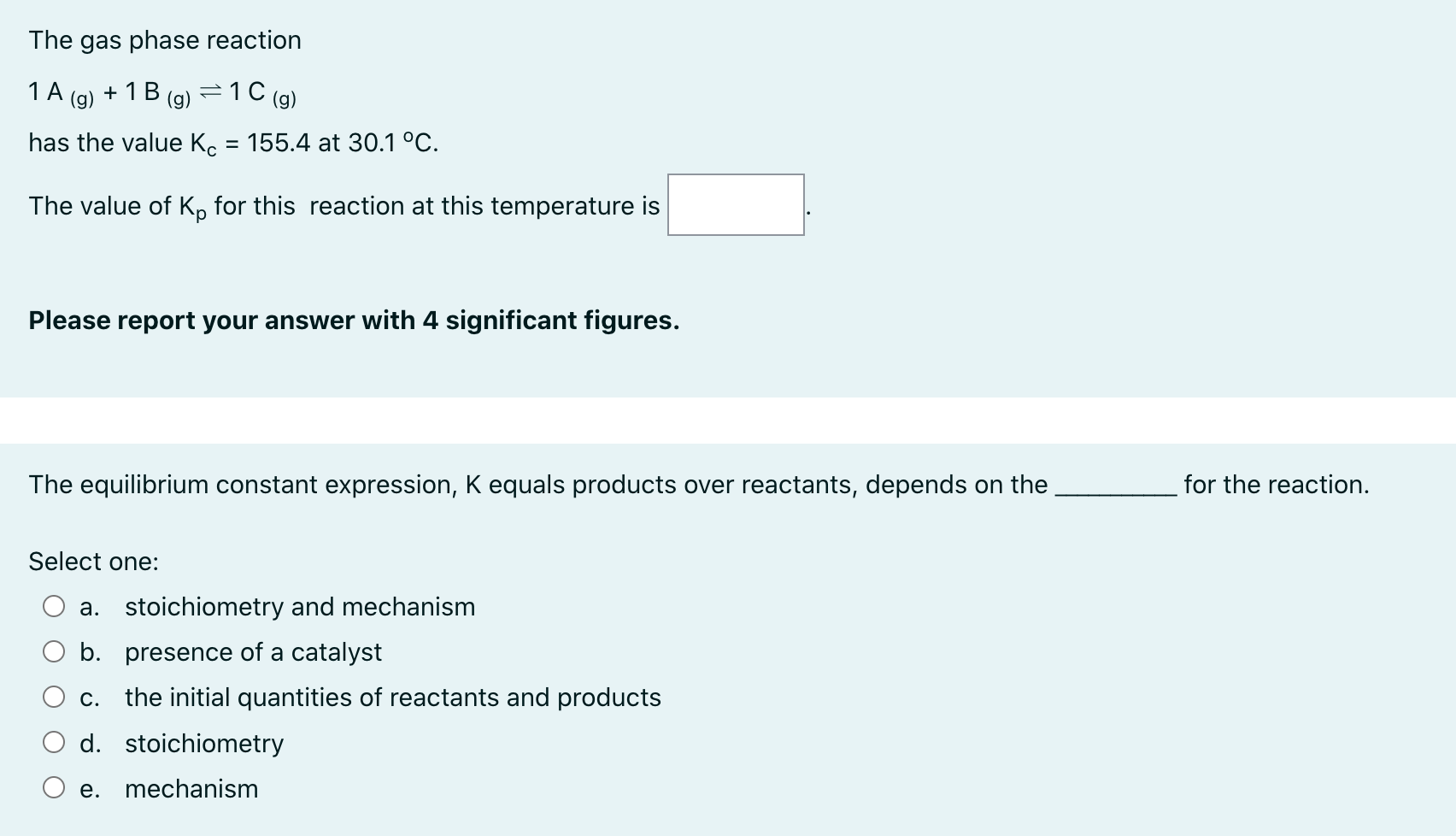Click the answer label for option e
The height and width of the screenshot is (836, 1456).
(x=191, y=788)
